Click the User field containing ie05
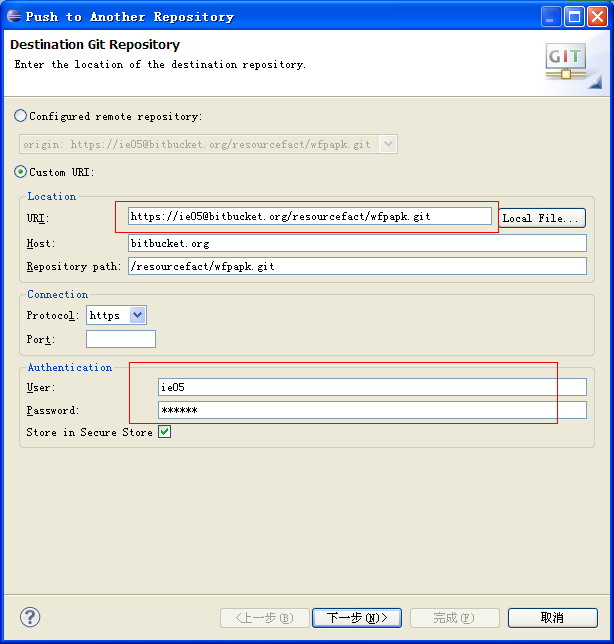The image size is (614, 644). coord(372,387)
